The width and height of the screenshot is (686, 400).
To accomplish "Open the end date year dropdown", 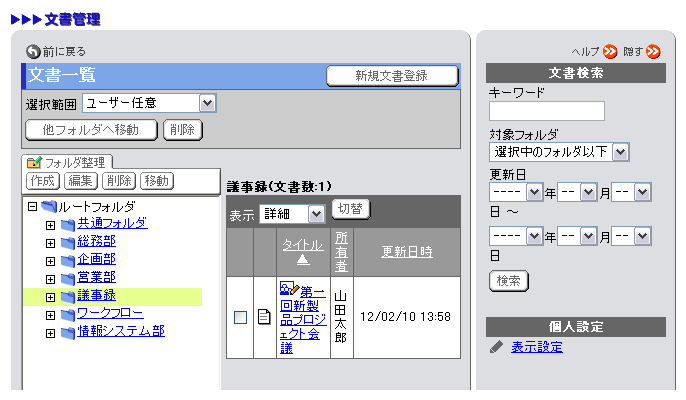I will coord(516,236).
